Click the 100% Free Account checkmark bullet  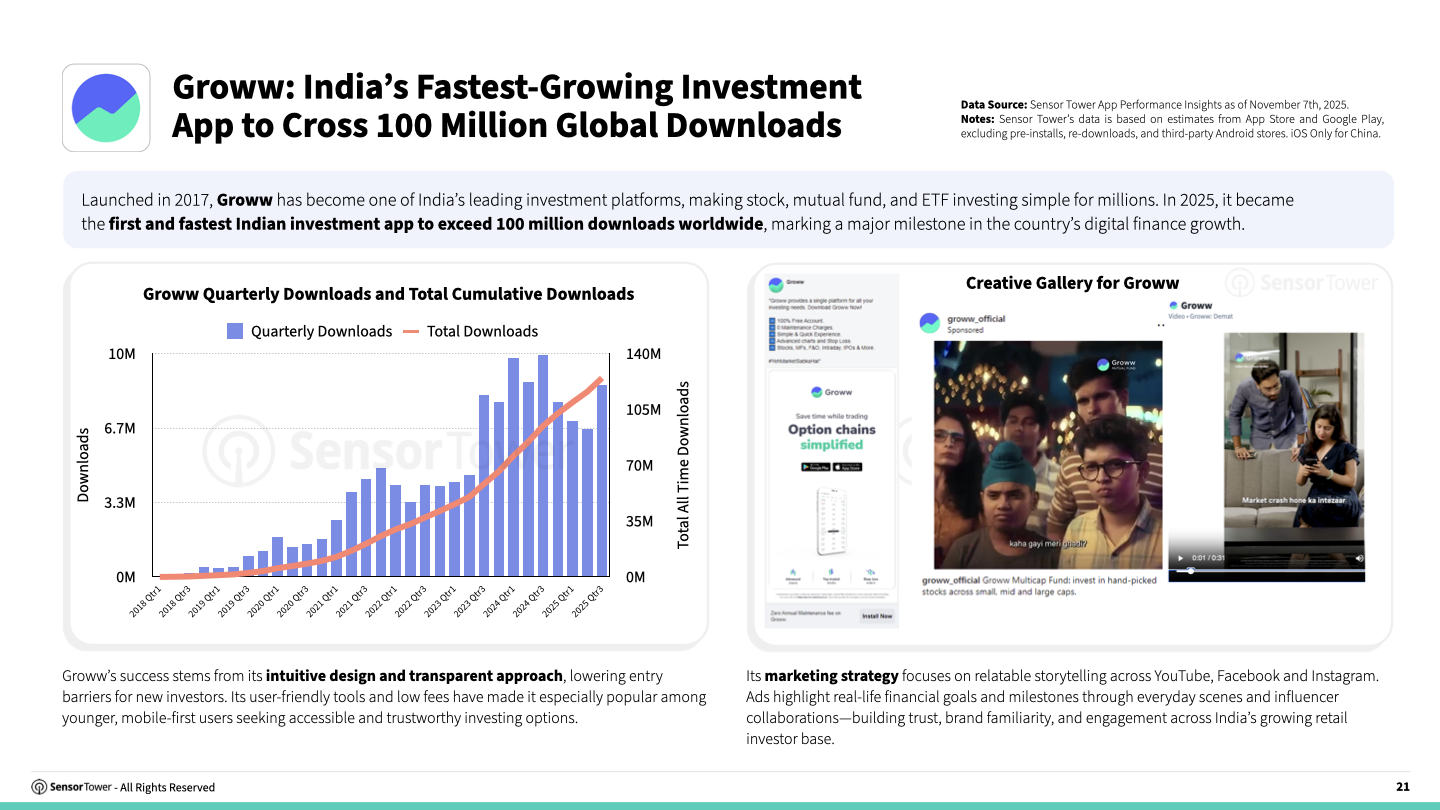tap(771, 322)
